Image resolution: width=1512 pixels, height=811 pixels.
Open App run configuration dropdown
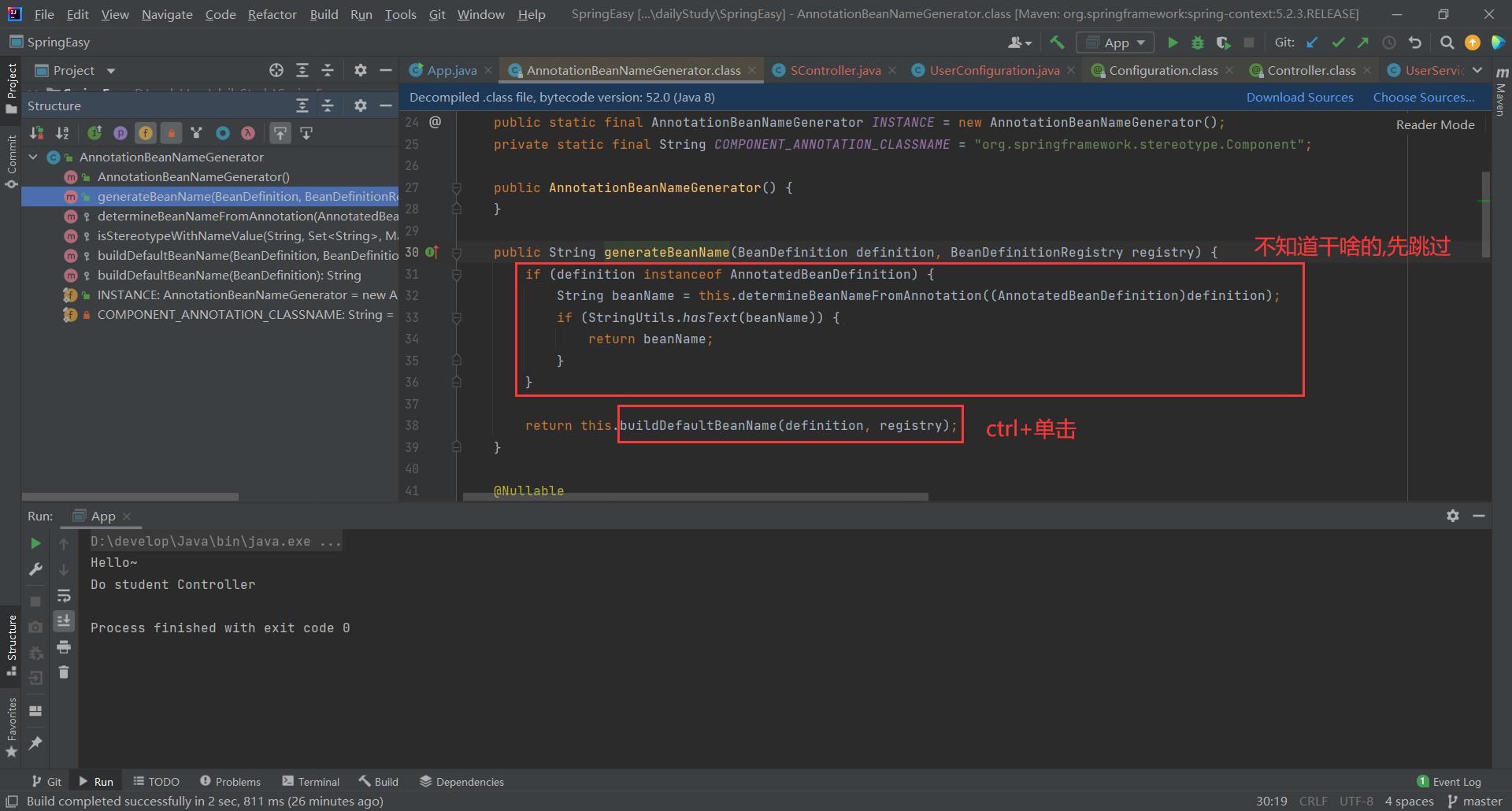tap(1116, 43)
